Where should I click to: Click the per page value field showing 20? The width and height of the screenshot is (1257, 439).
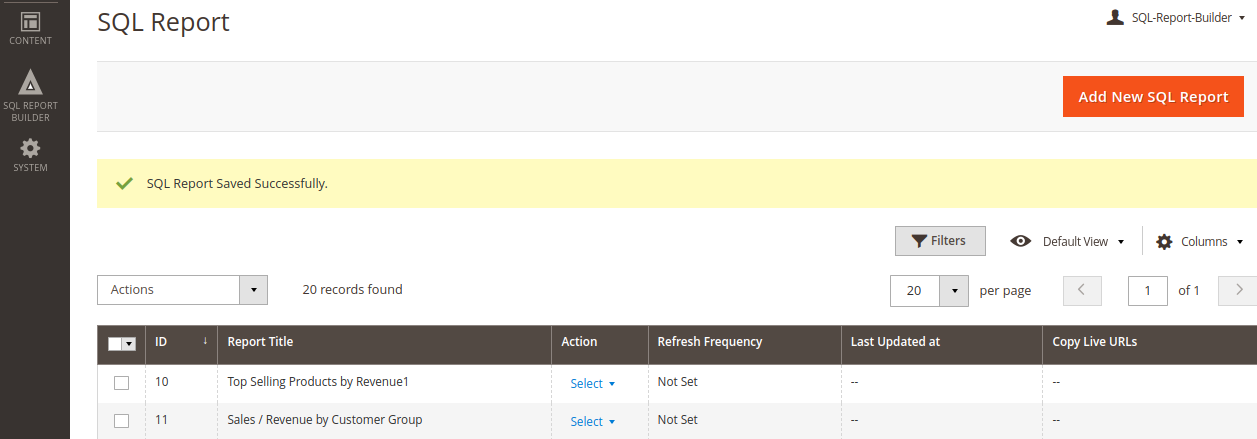(915, 290)
